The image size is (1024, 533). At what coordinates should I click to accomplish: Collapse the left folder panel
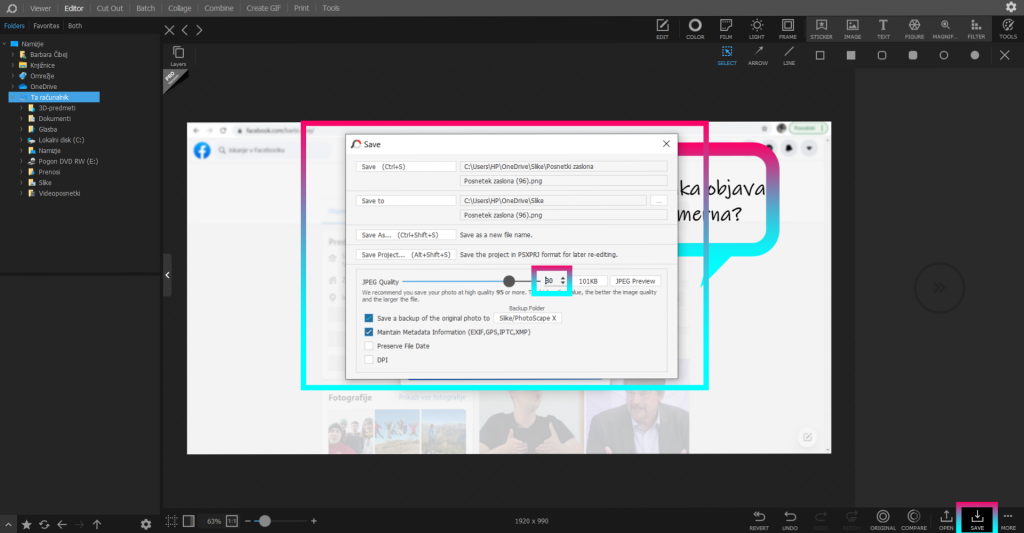pyautogui.click(x=167, y=275)
